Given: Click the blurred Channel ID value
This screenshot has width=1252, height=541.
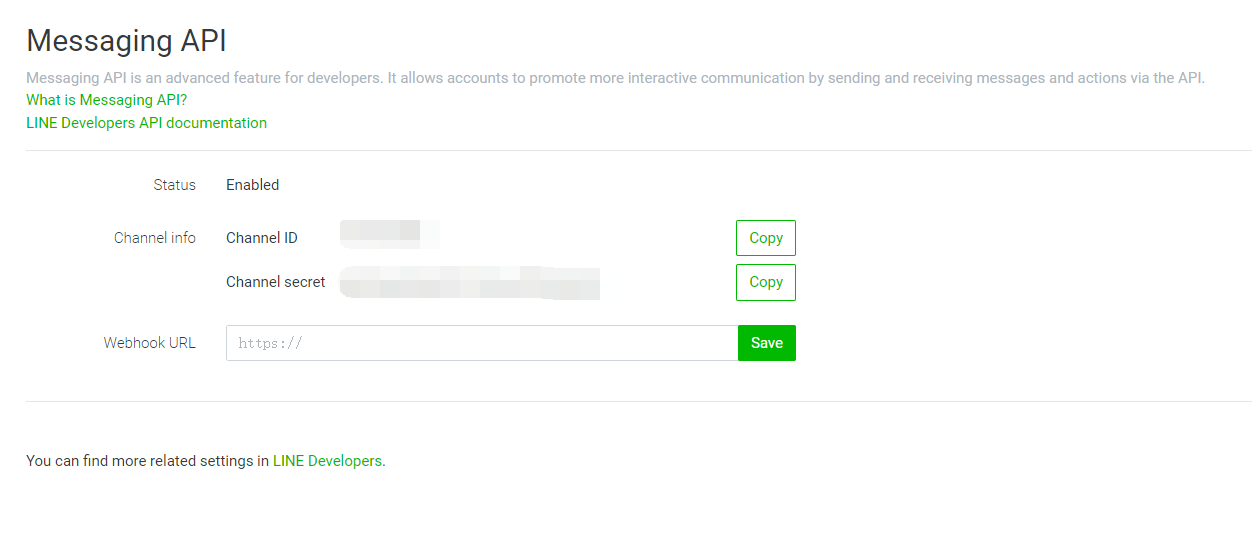Looking at the screenshot, I should coord(389,235).
